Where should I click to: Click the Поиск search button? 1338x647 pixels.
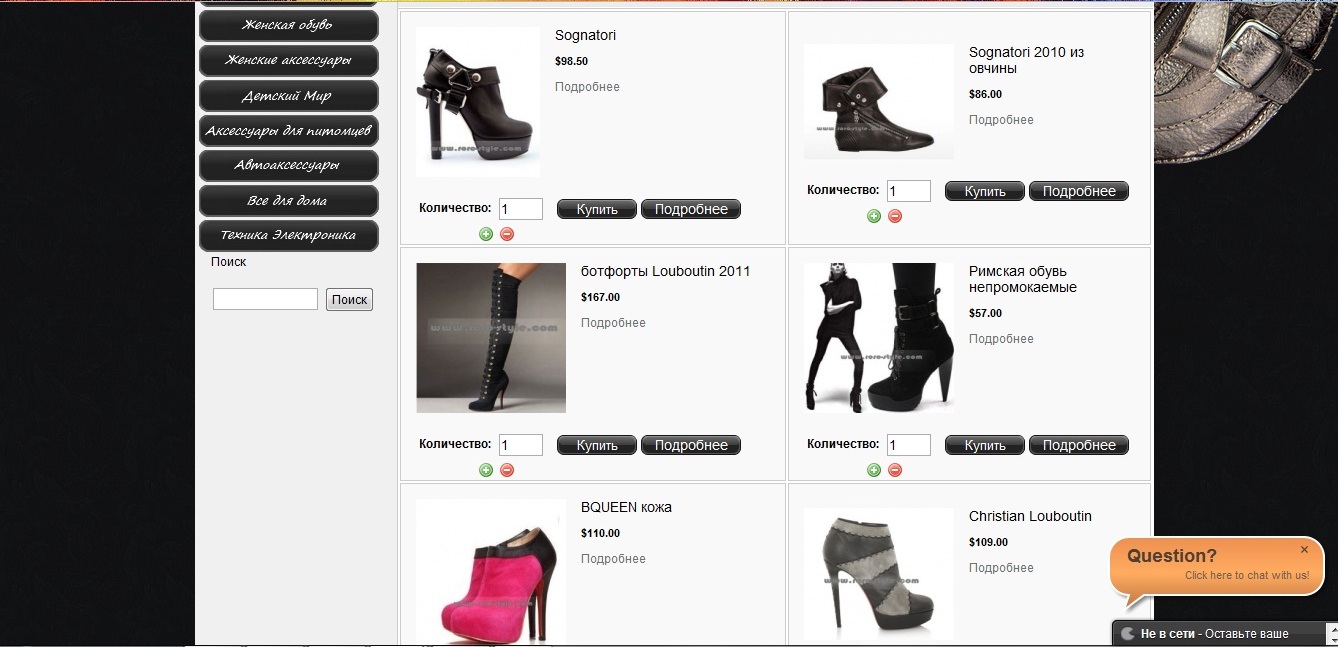click(x=349, y=299)
